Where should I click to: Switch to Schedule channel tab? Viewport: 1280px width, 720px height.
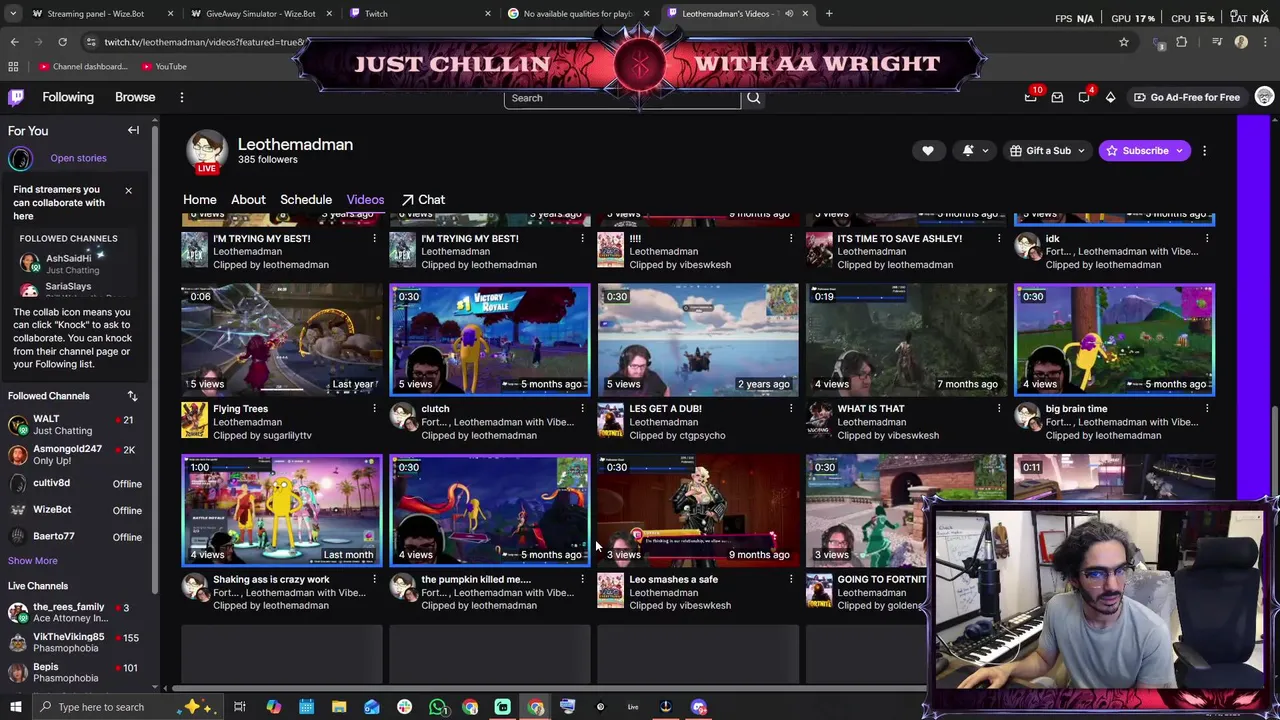[x=306, y=200]
